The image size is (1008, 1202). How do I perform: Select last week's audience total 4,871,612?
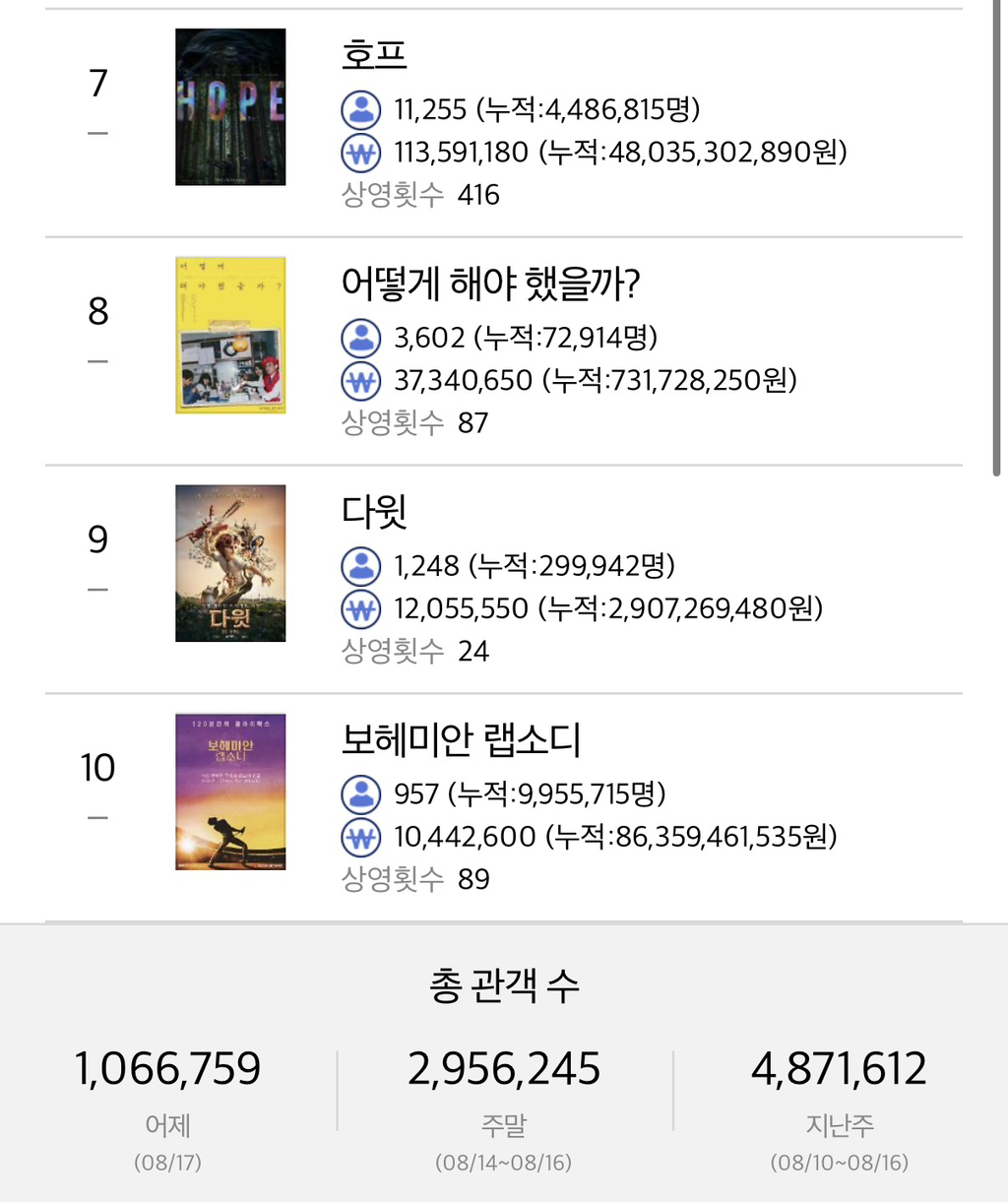click(x=840, y=1069)
